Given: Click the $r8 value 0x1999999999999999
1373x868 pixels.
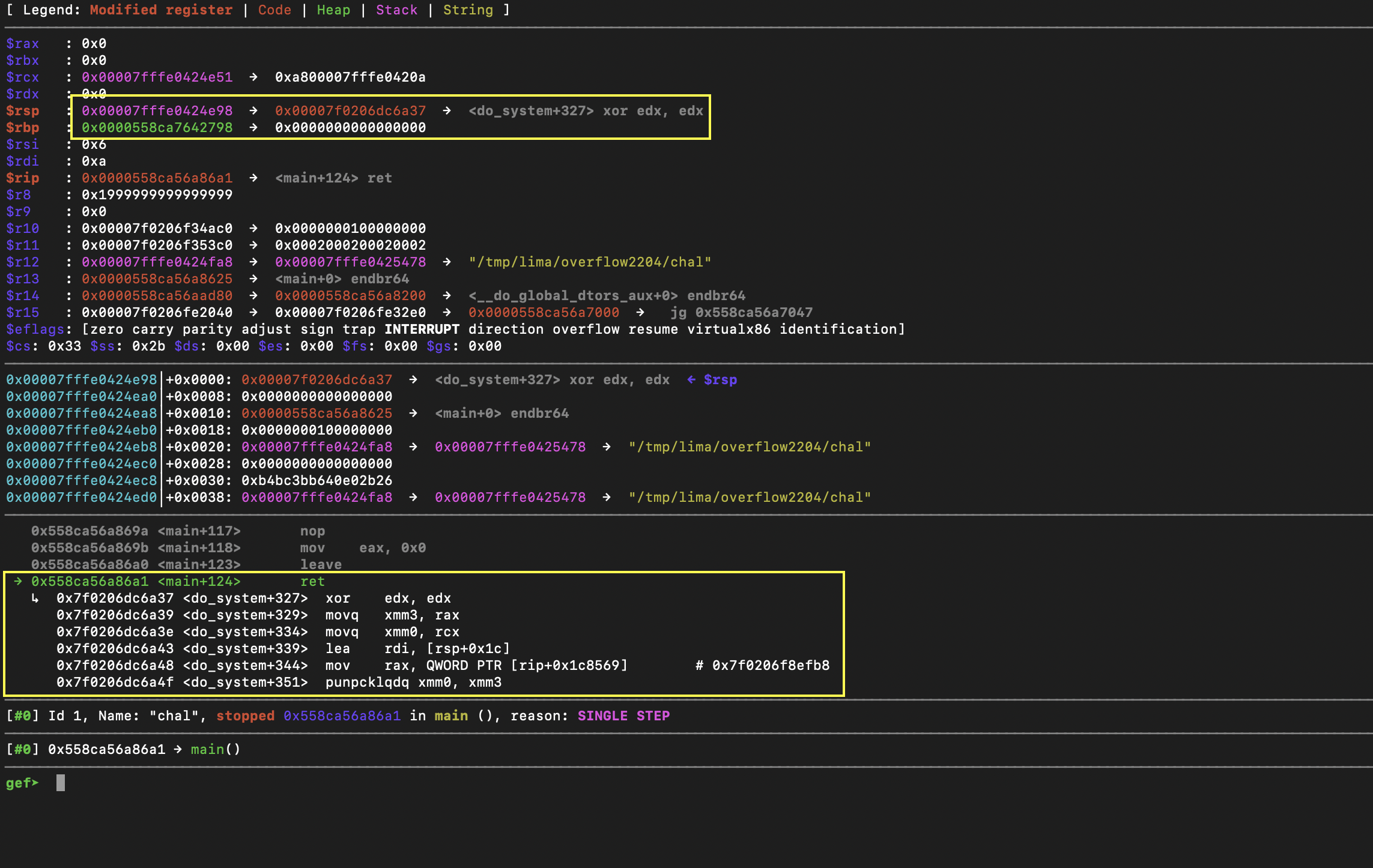Looking at the screenshot, I should tap(157, 195).
